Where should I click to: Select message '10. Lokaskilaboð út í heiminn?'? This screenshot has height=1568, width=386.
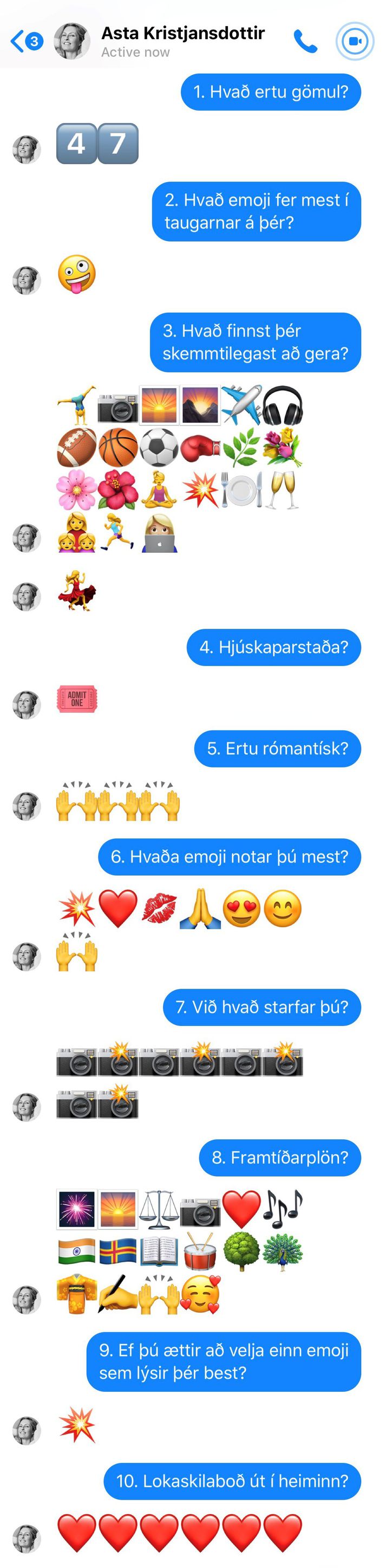[x=232, y=1480]
